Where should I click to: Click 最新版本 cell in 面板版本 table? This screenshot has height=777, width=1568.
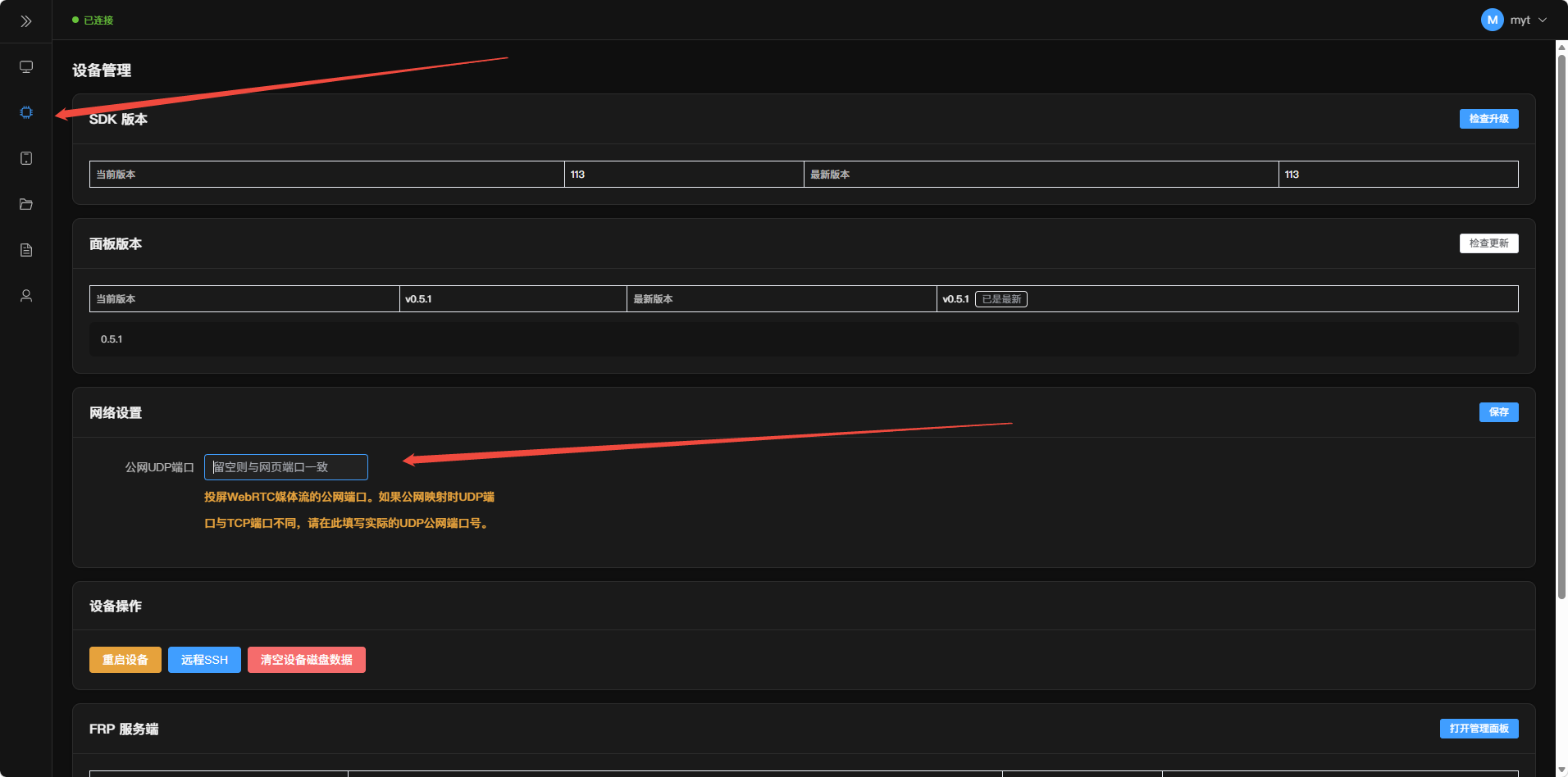coord(782,299)
